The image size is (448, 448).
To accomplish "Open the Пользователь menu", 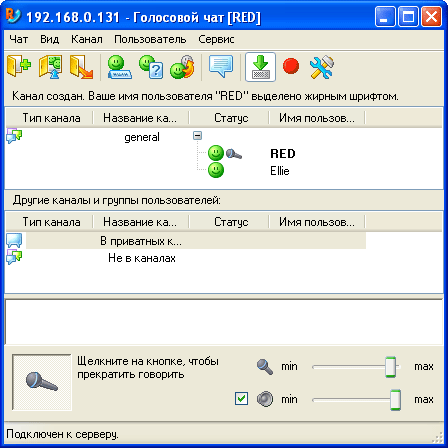I will [x=150, y=39].
